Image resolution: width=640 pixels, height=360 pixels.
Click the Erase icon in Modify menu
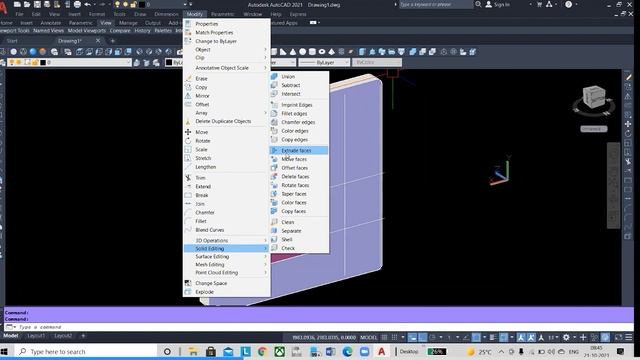coord(188,78)
